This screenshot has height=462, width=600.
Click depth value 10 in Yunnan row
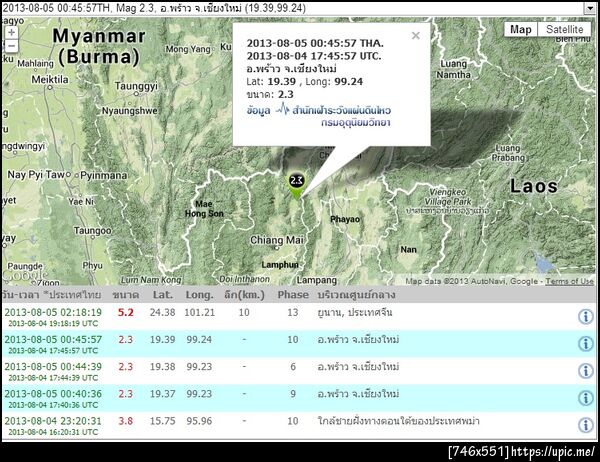[244, 312]
